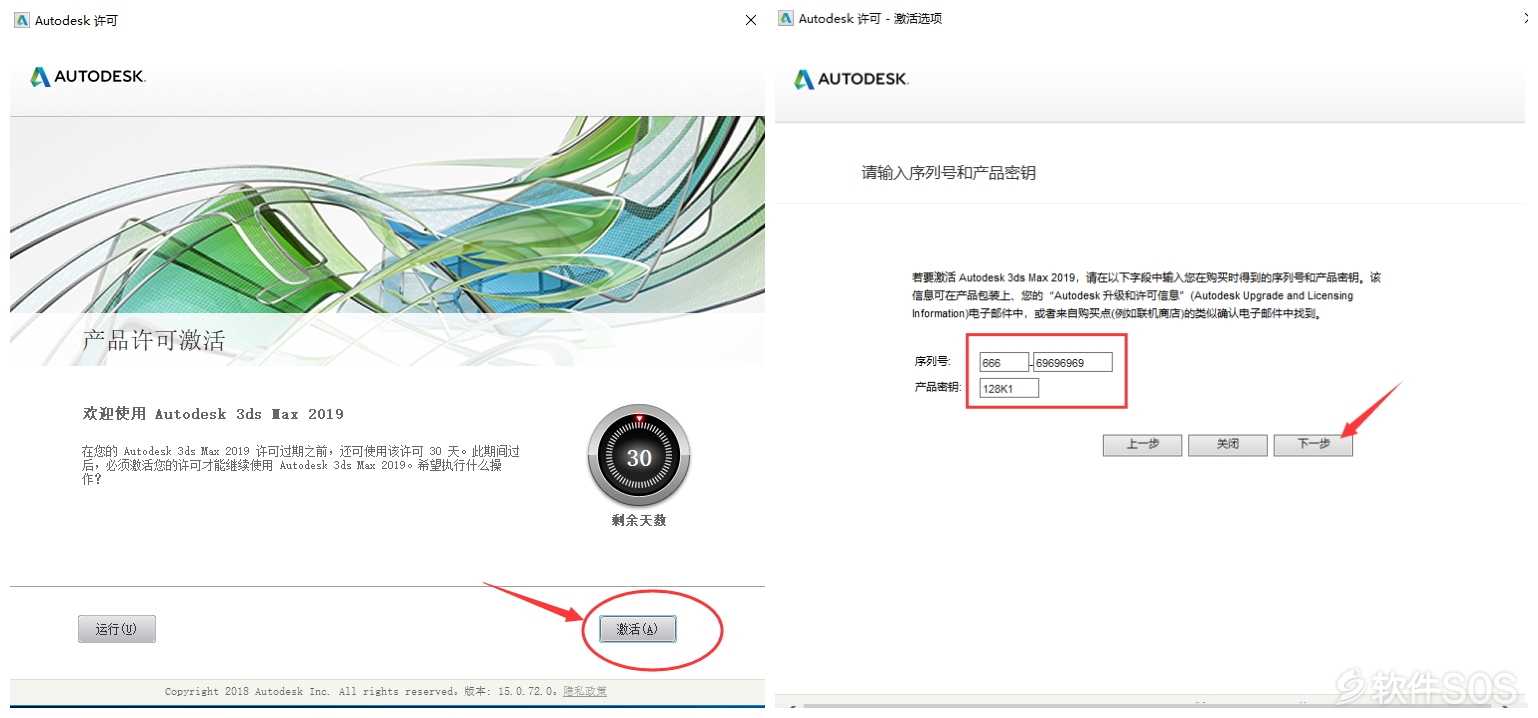The image size is (1538, 718).
Task: Click the Autodesk logo in activation options window
Action: pos(851,79)
